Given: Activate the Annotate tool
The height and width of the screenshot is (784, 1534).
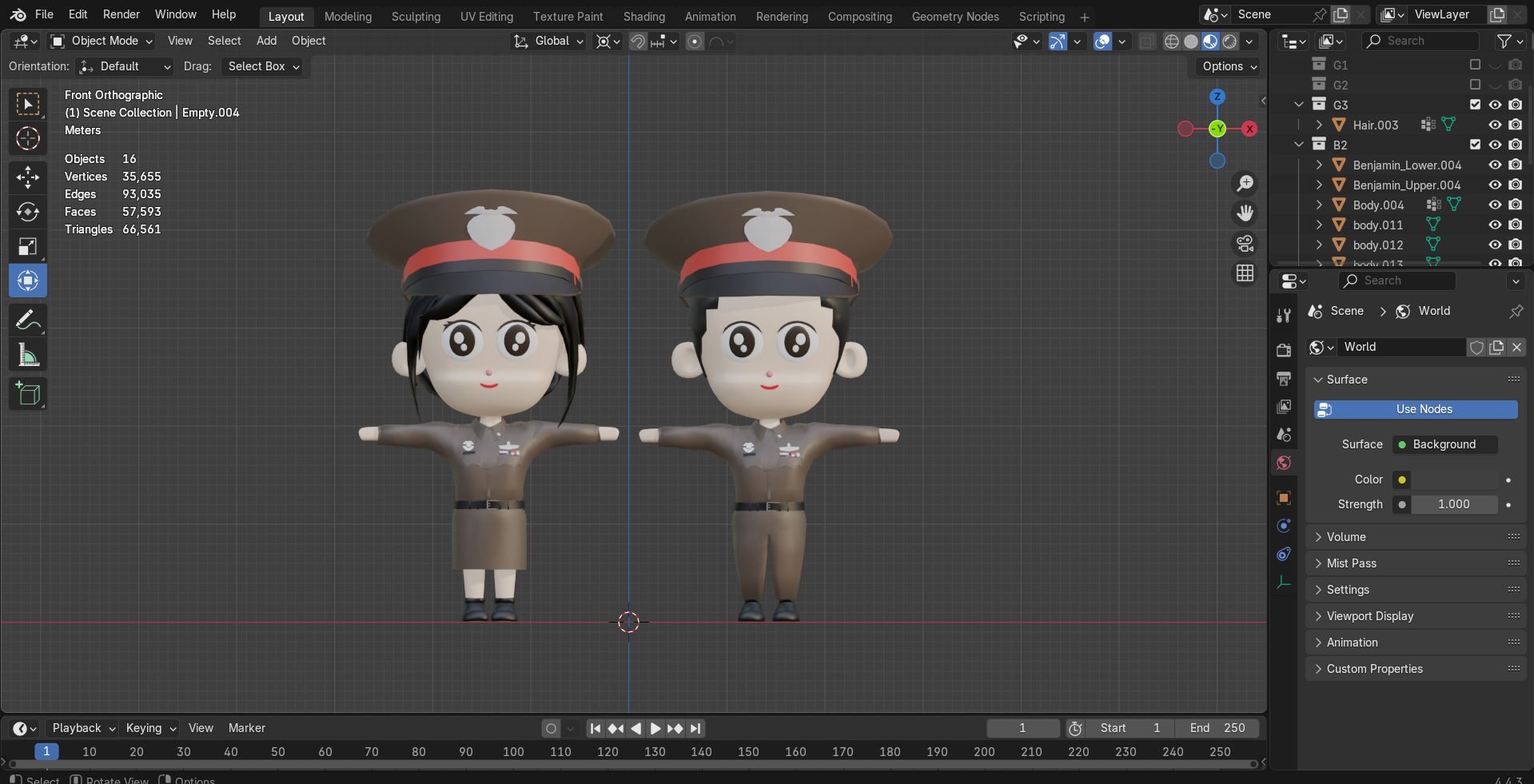Looking at the screenshot, I should pyautogui.click(x=28, y=320).
